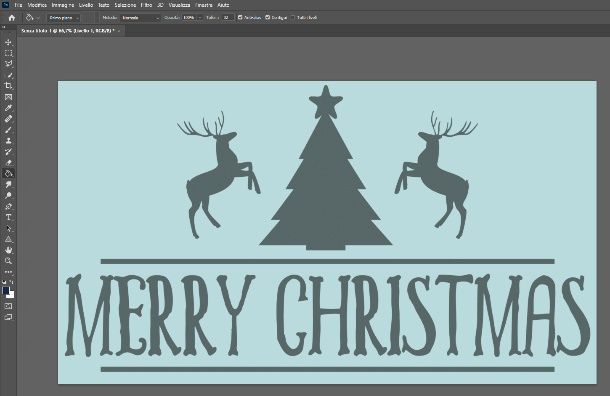Select the Horizontal Type tool
Image resolution: width=610 pixels, height=396 pixels.
(x=9, y=217)
